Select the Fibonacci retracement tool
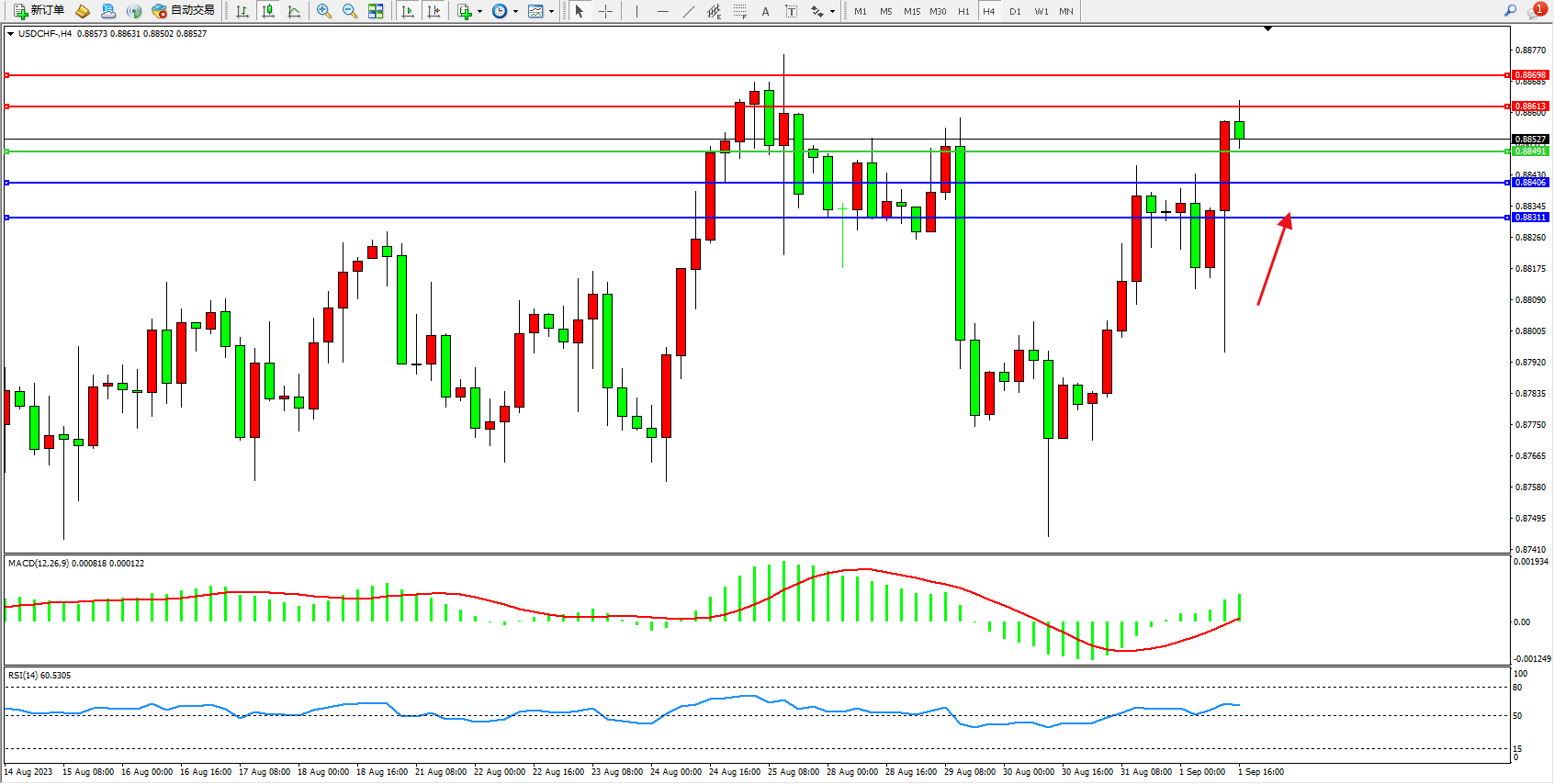 [740, 11]
